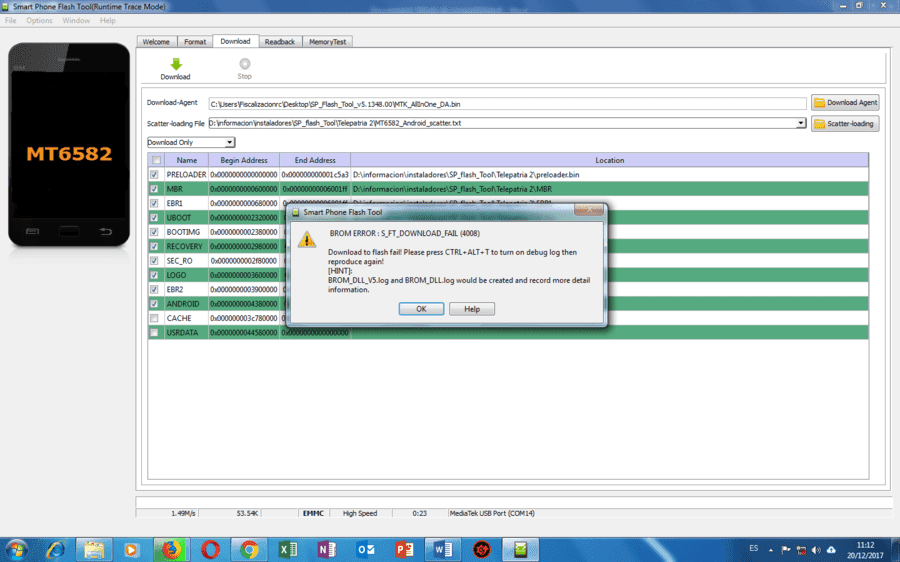Check the CACHE checkbox
The height and width of the screenshot is (562, 900).
coord(154,318)
